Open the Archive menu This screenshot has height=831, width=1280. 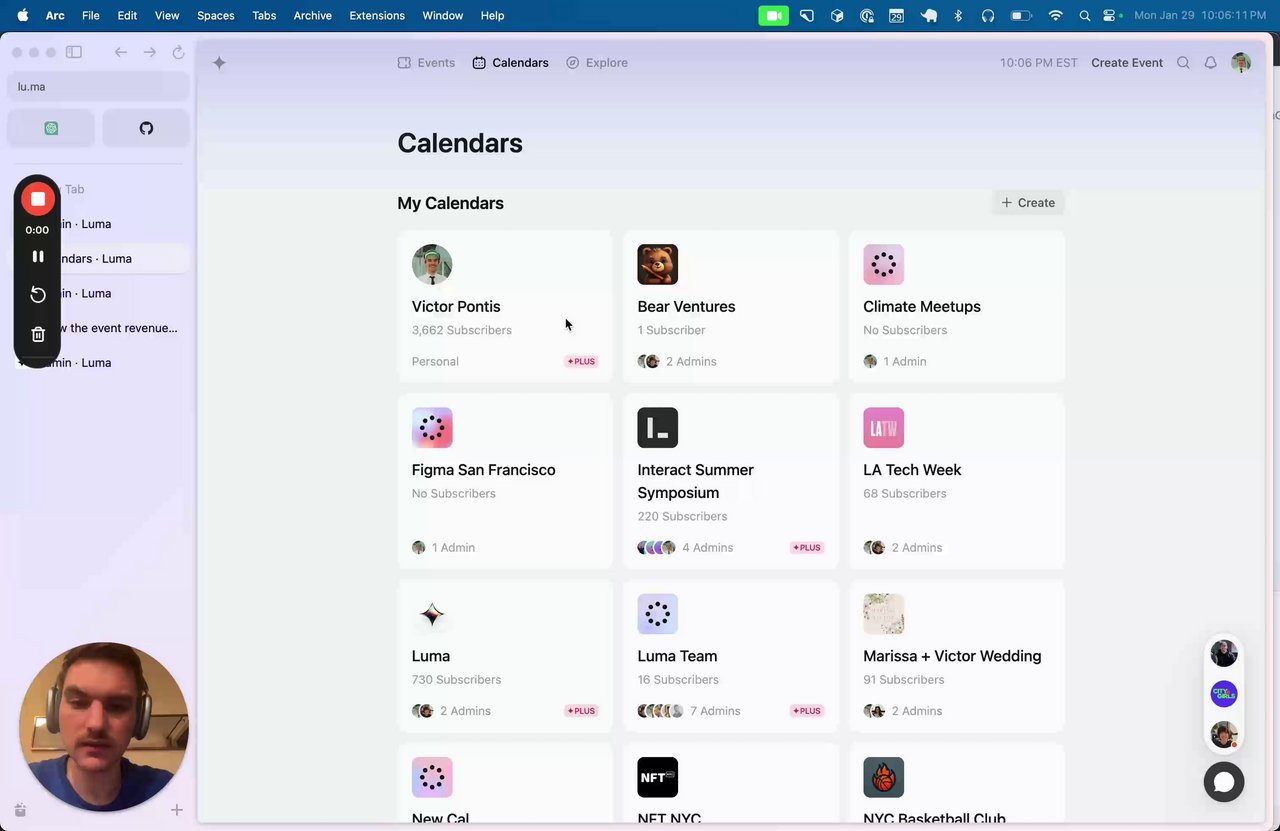[x=312, y=15]
